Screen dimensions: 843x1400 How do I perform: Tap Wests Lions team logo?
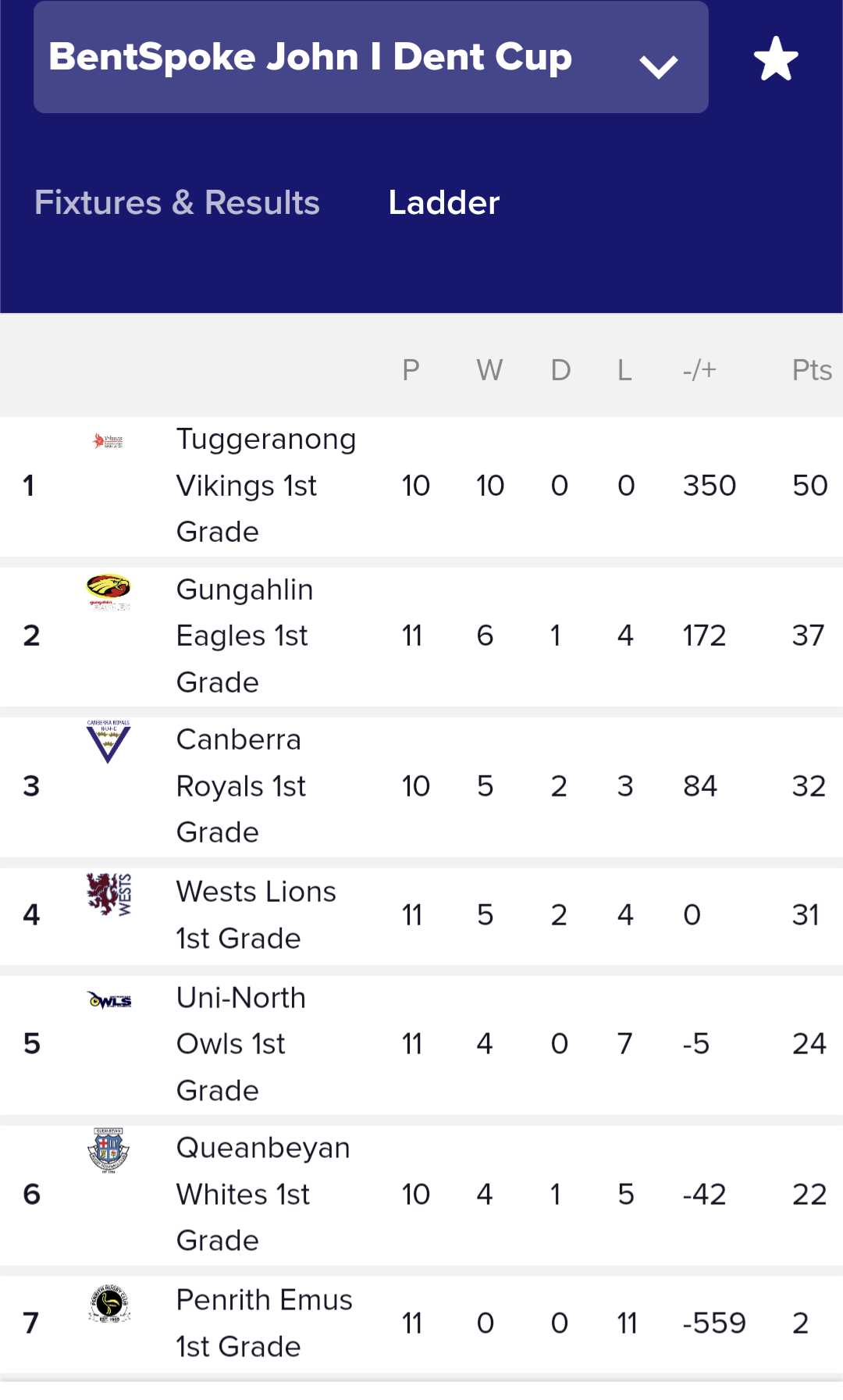(x=108, y=894)
